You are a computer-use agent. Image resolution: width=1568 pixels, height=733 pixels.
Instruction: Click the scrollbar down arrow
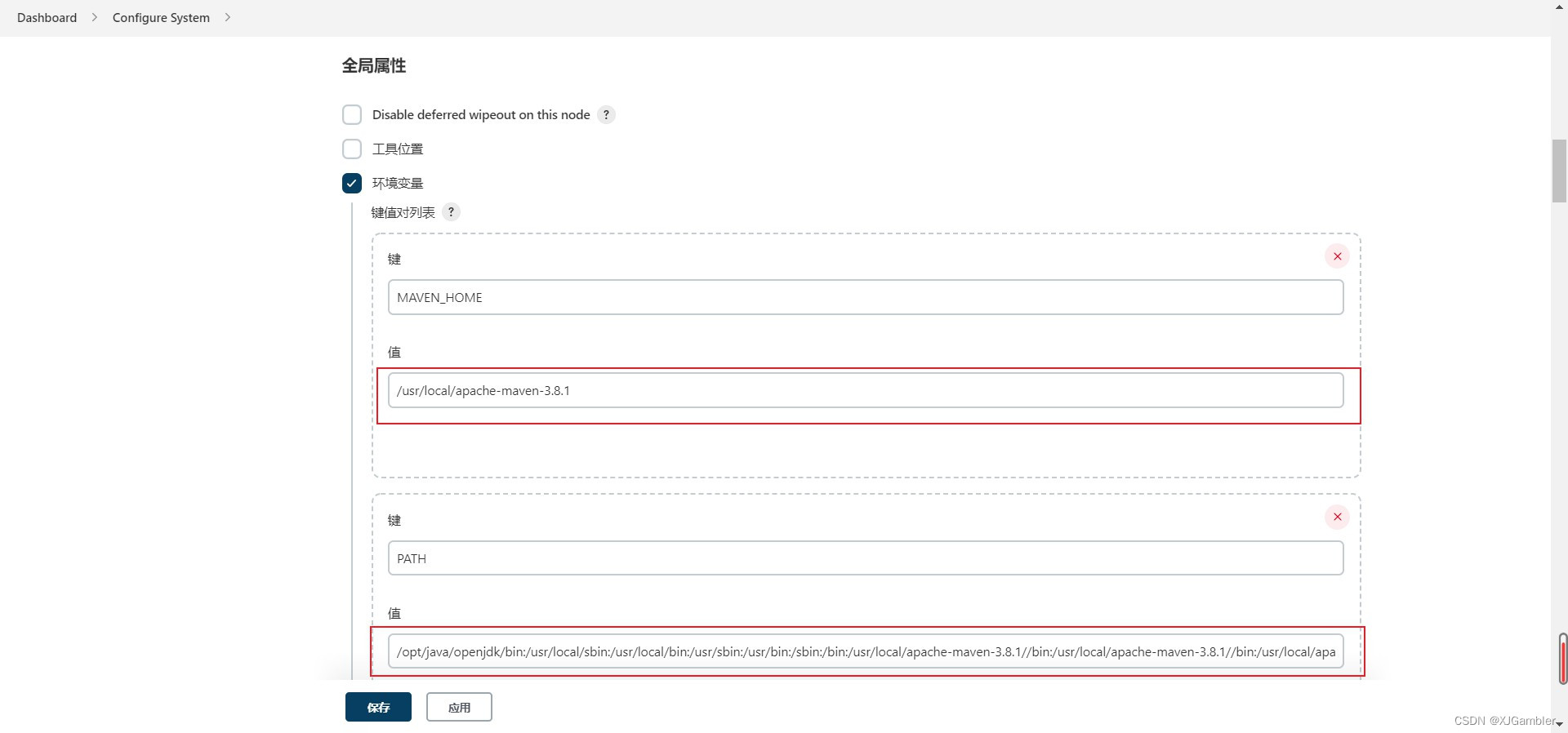point(1559,724)
